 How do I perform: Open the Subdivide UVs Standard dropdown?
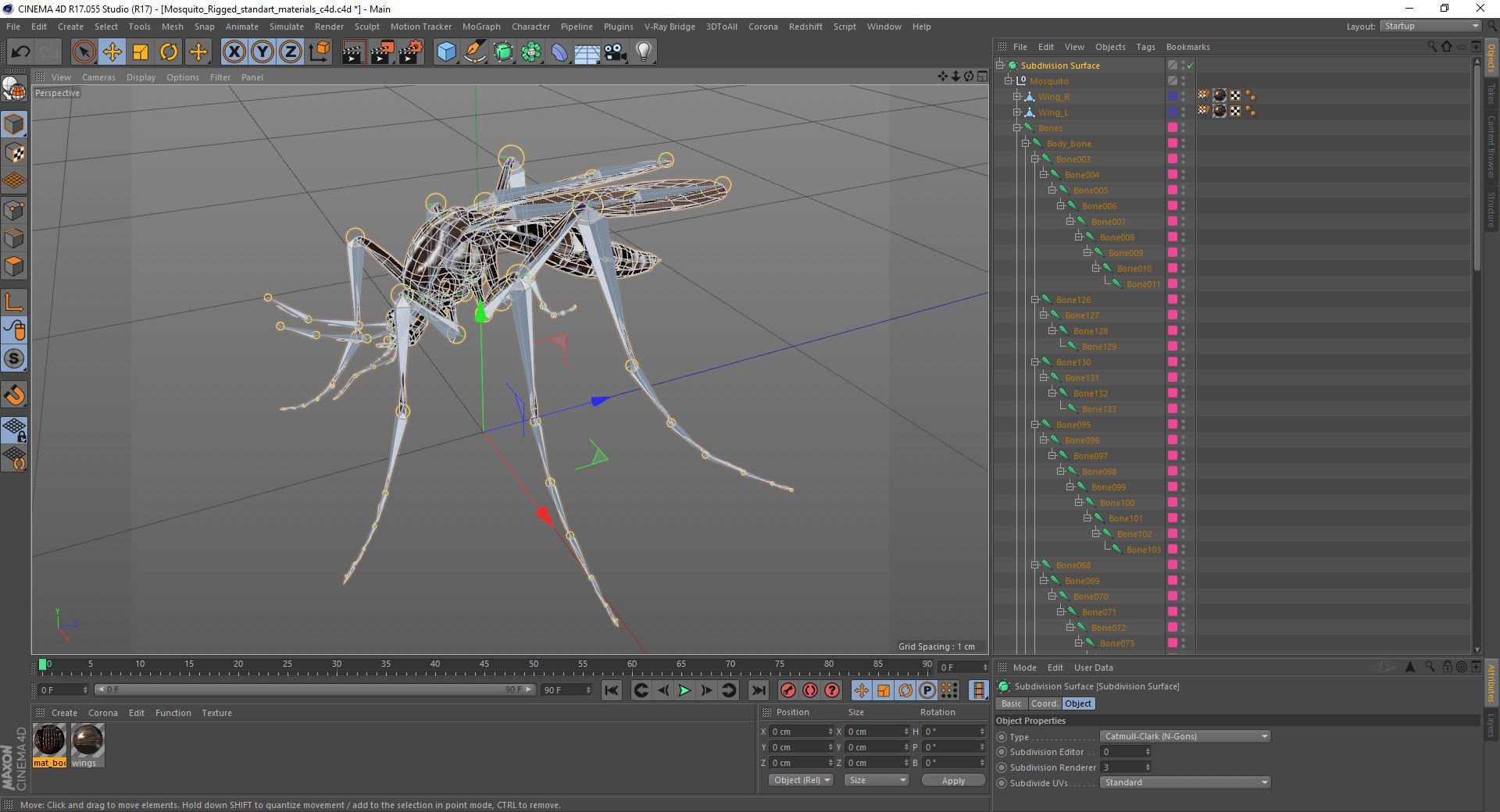tap(1185, 782)
